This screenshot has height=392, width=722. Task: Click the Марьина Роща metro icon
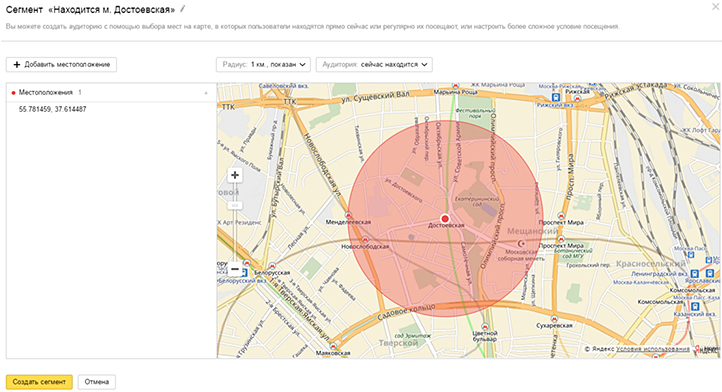pos(455,86)
